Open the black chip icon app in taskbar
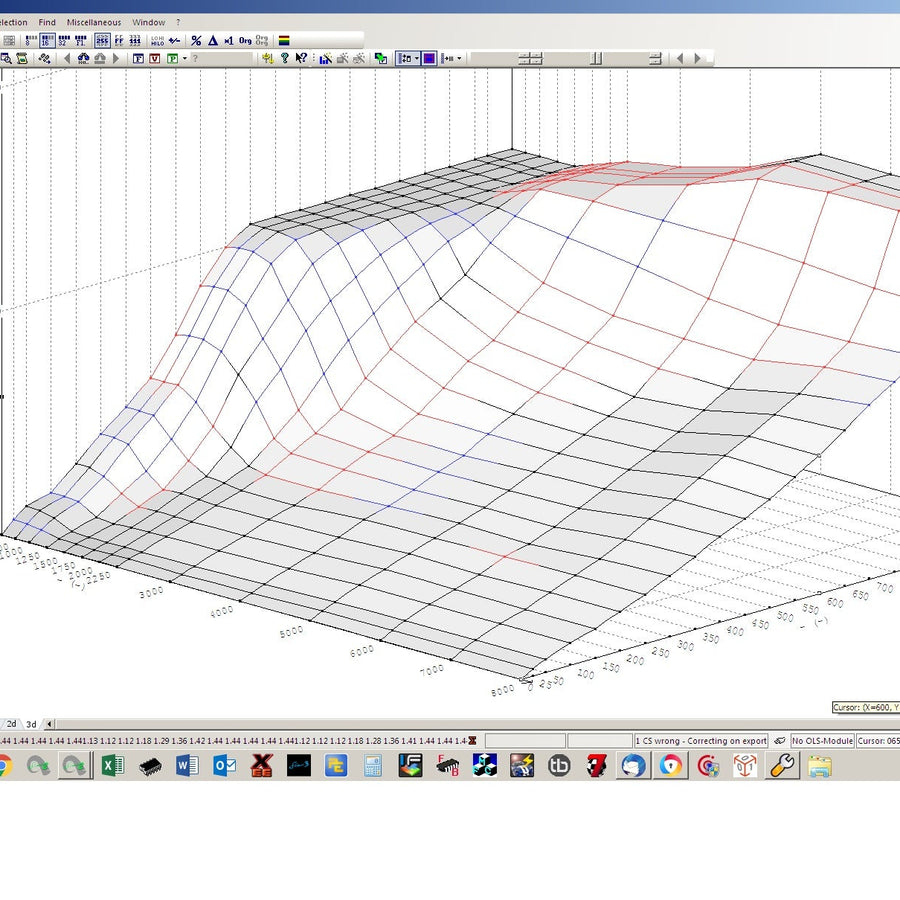The image size is (900, 900). [150, 766]
